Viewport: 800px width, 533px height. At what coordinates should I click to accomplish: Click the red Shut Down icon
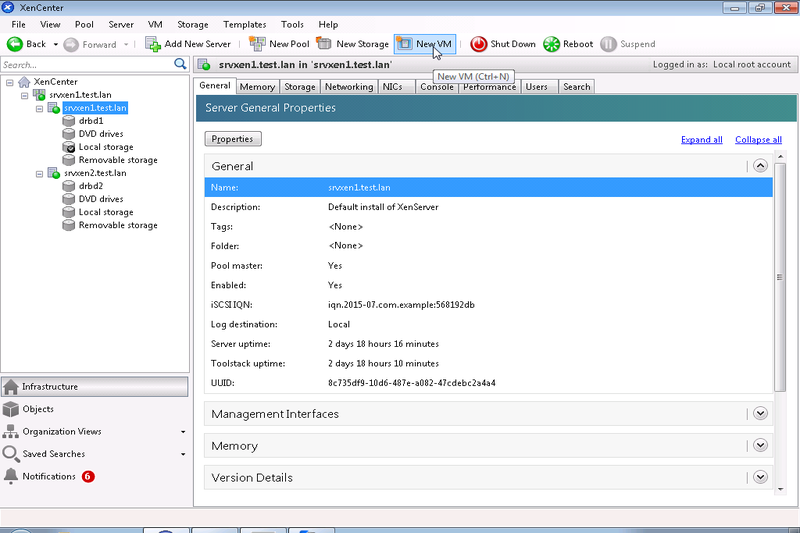pos(479,44)
